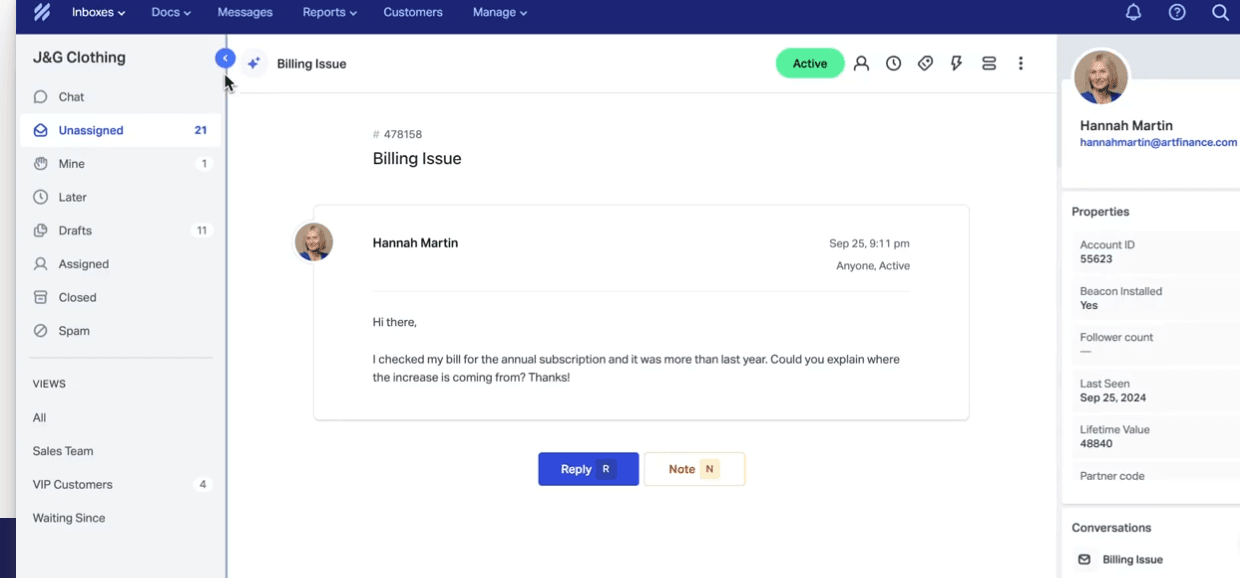Open the more options kebab menu
Image resolution: width=1240 pixels, height=578 pixels.
click(x=1021, y=63)
